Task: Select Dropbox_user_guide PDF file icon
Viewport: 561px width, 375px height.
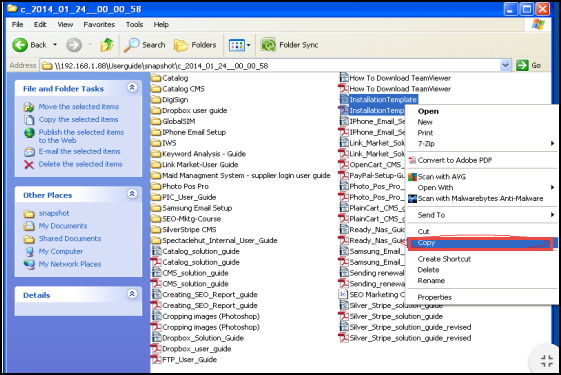Action: pyautogui.click(x=156, y=348)
